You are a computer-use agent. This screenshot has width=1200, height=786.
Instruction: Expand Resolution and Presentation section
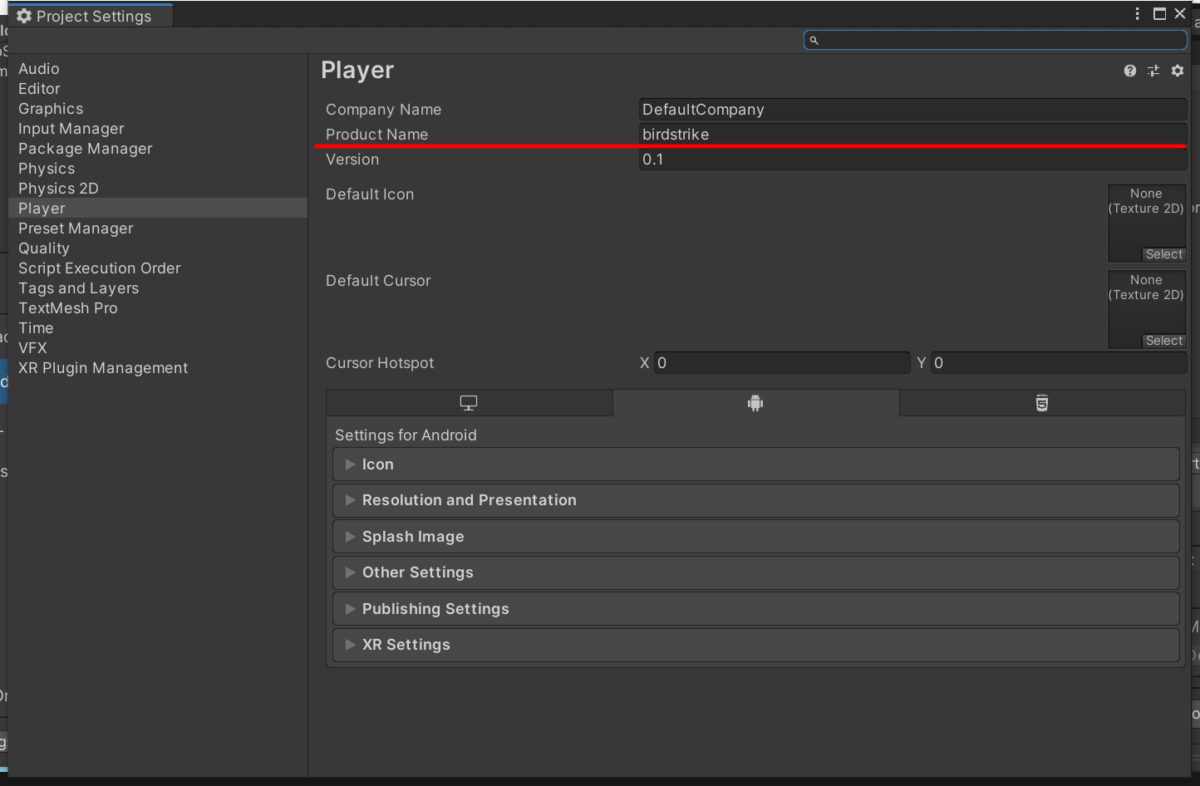(x=756, y=500)
